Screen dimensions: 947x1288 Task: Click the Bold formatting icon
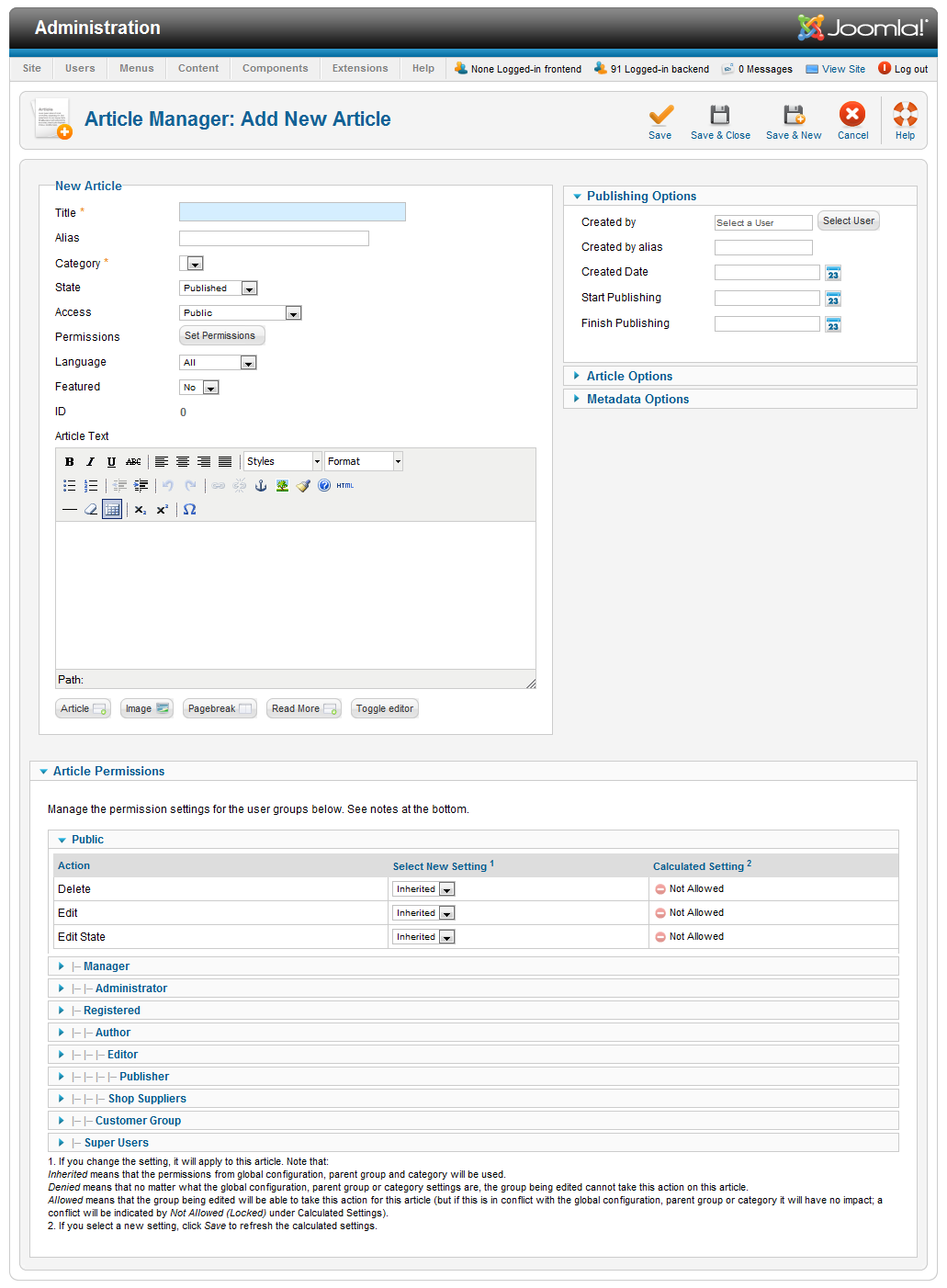tap(70, 462)
